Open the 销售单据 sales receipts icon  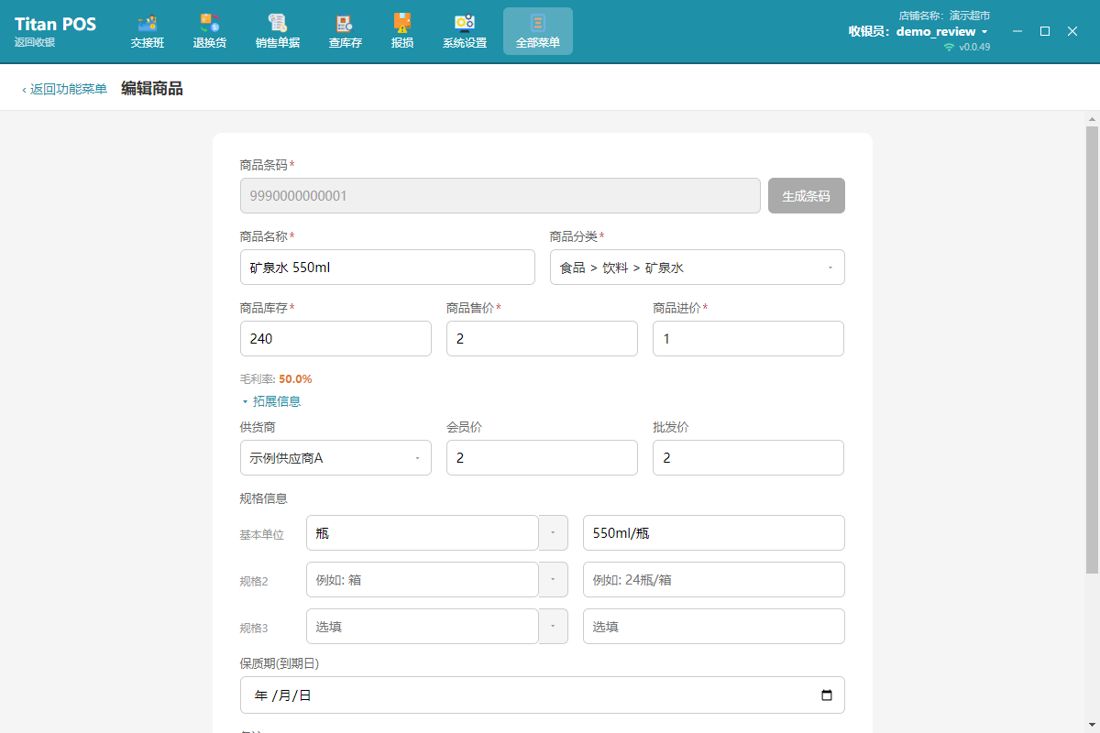coord(278,32)
